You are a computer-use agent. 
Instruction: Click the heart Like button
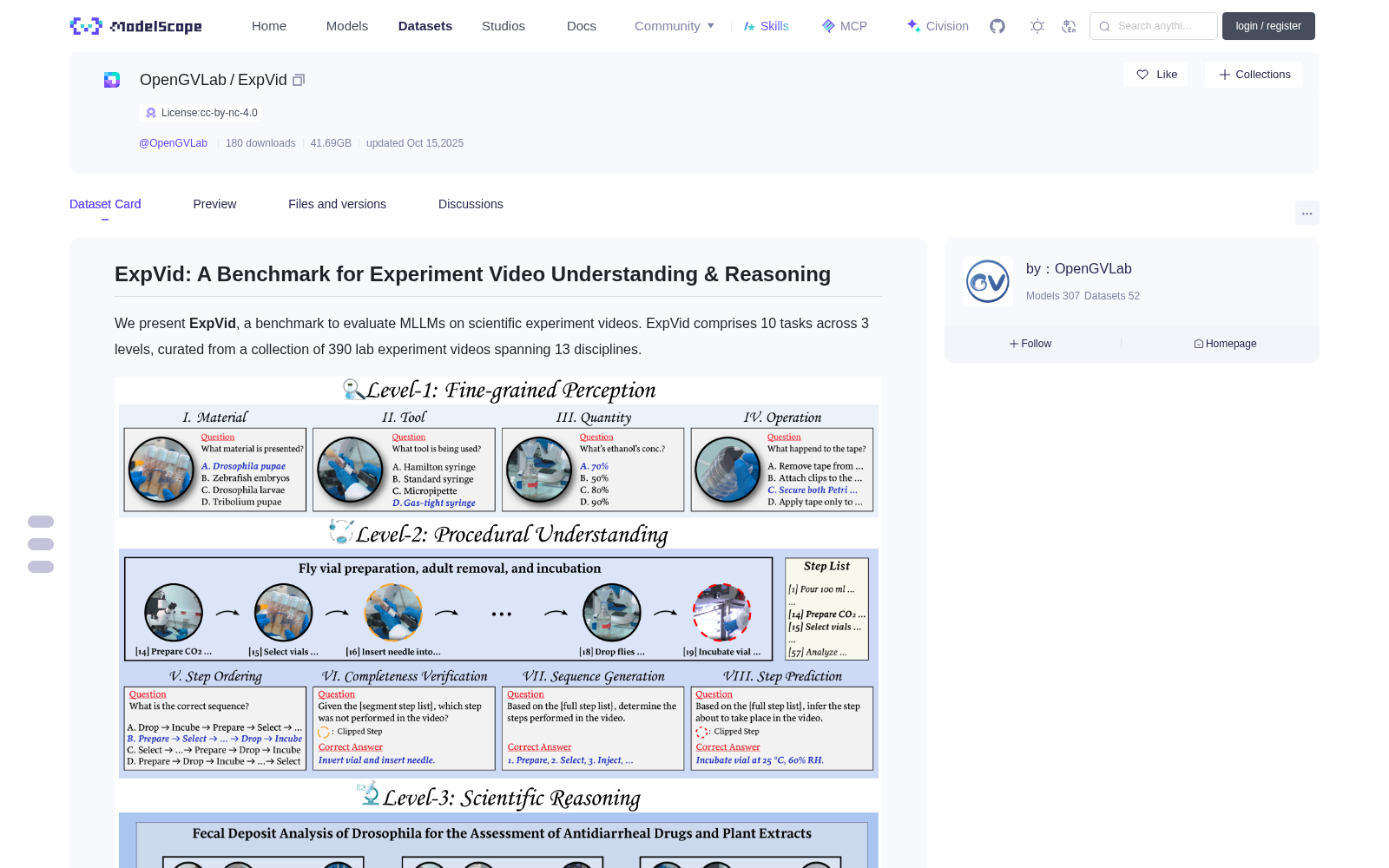(1155, 75)
